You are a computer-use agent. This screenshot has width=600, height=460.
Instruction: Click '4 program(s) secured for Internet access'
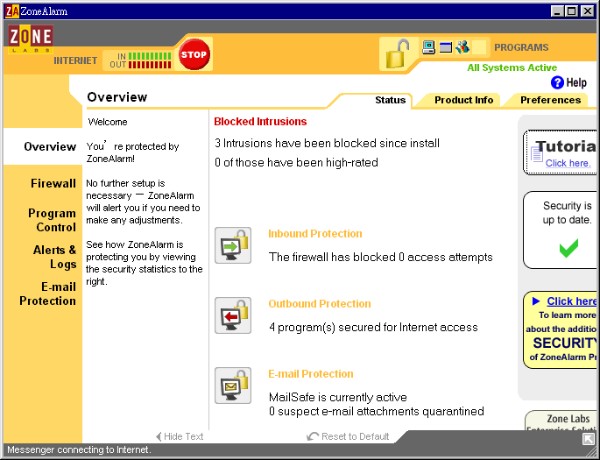coord(373,327)
